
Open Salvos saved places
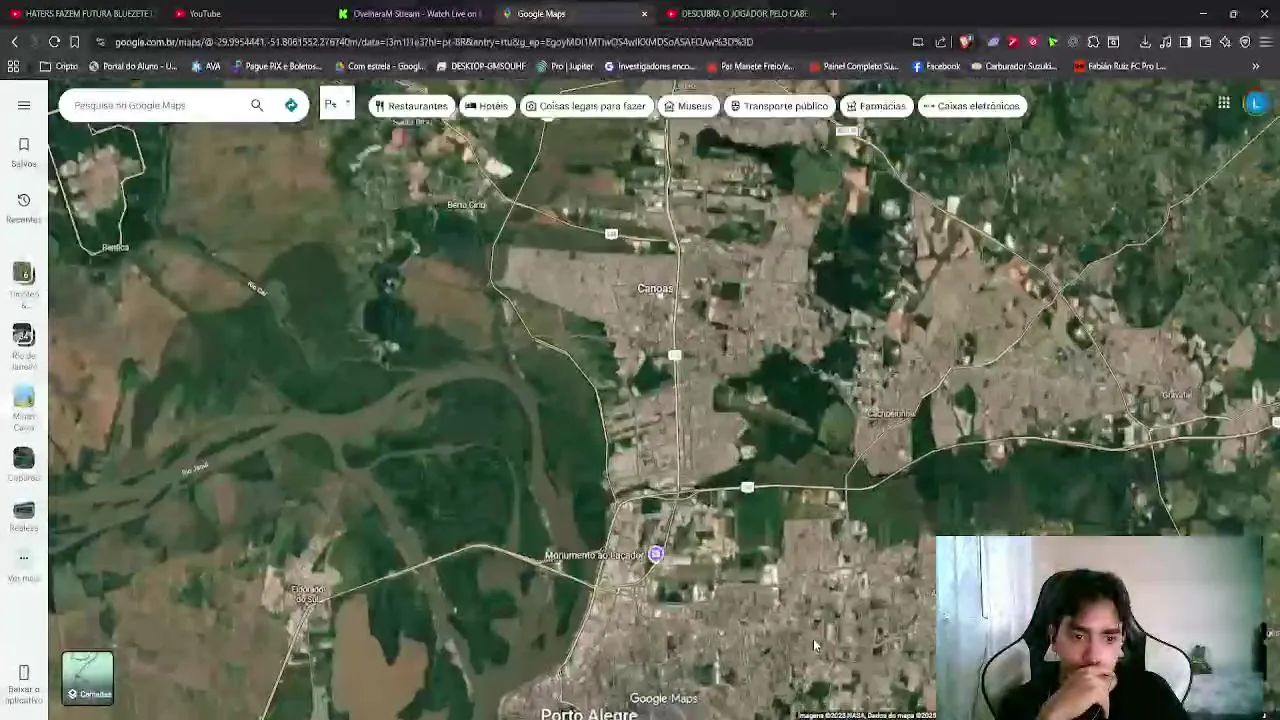[x=24, y=152]
